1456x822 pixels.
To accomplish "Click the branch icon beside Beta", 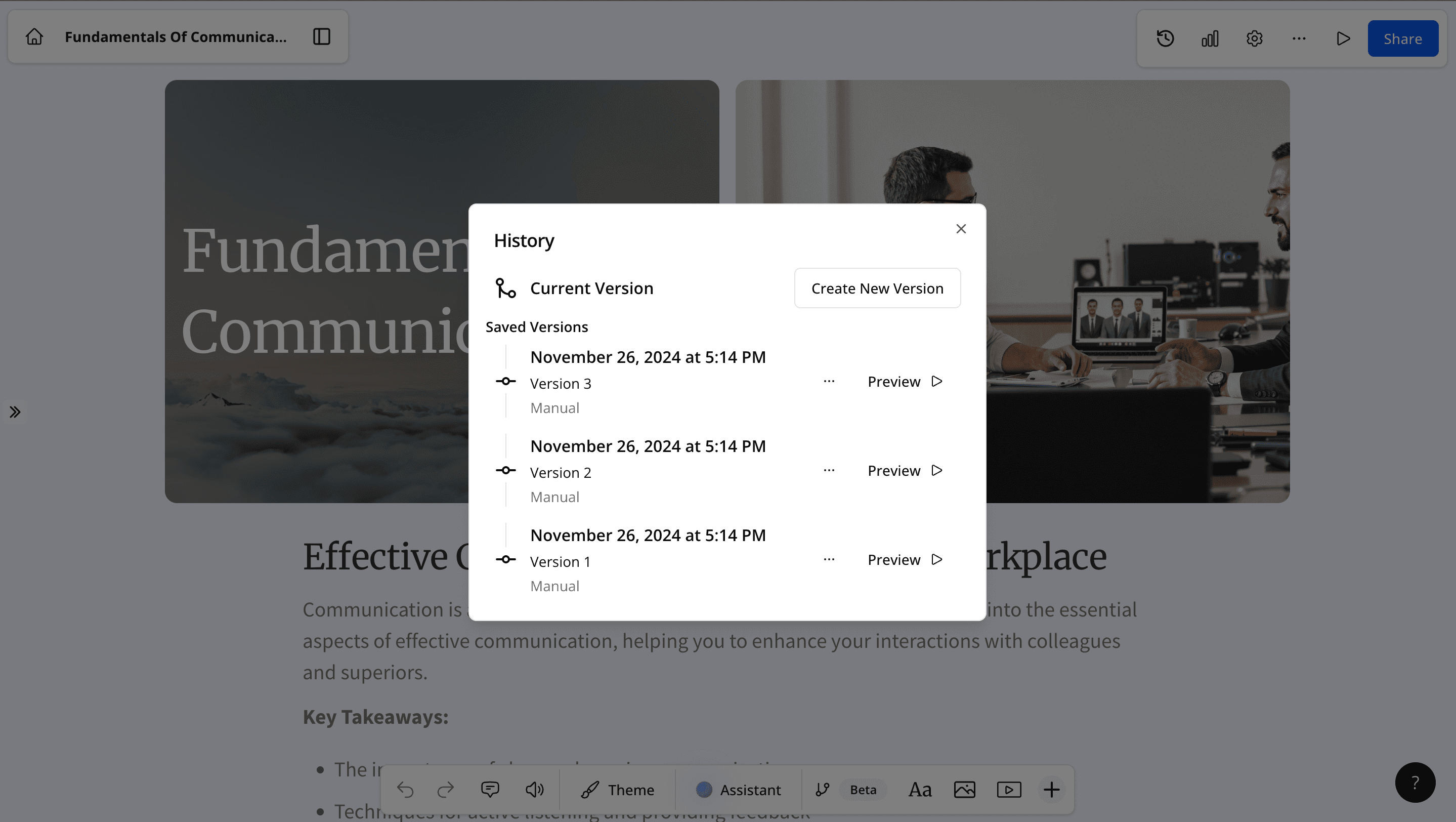I will 823,790.
